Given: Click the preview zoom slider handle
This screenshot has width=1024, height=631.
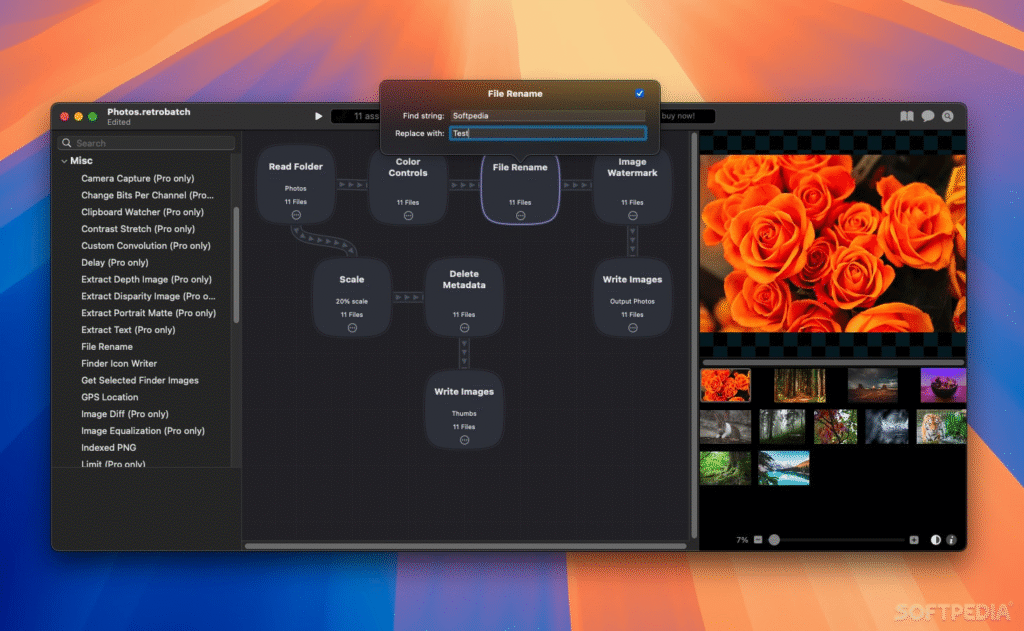Looking at the screenshot, I should click(774, 540).
